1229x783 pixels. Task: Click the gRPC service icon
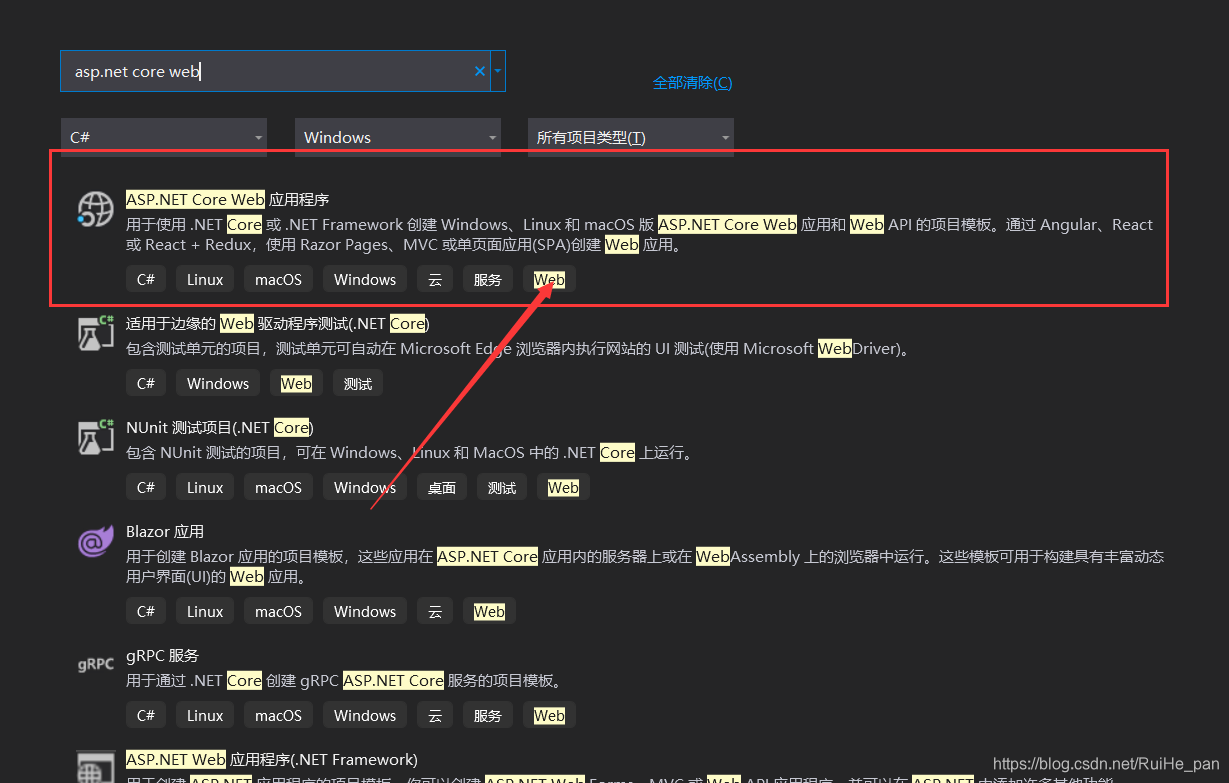point(96,664)
